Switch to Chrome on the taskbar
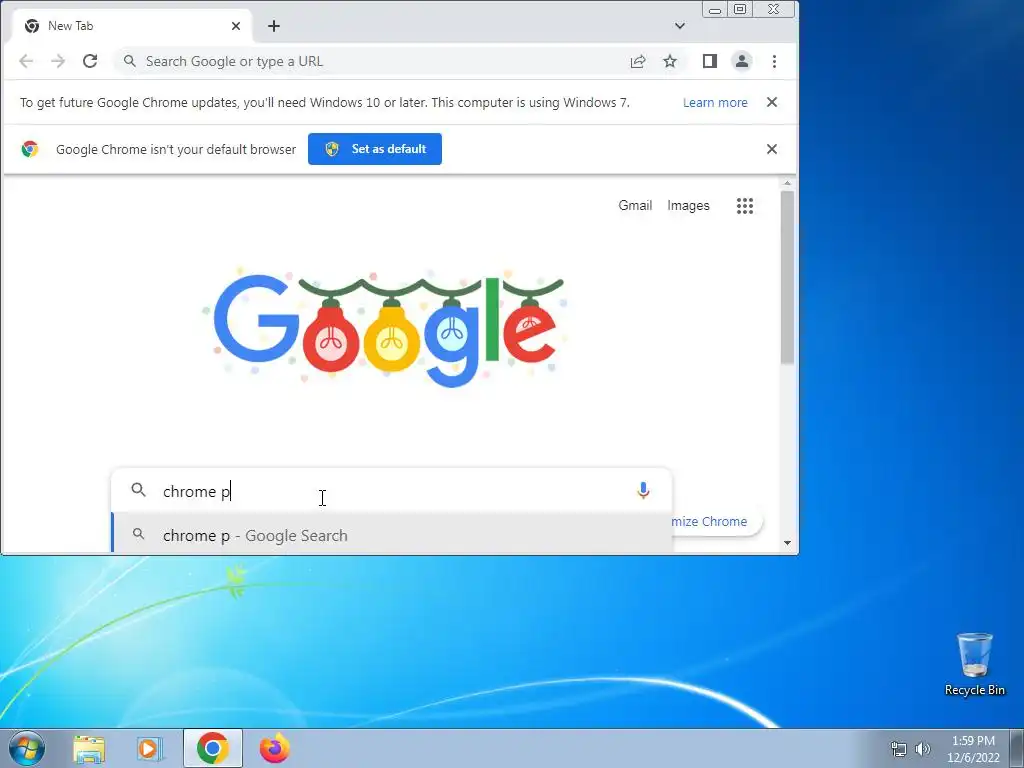The image size is (1024, 768). click(x=212, y=748)
